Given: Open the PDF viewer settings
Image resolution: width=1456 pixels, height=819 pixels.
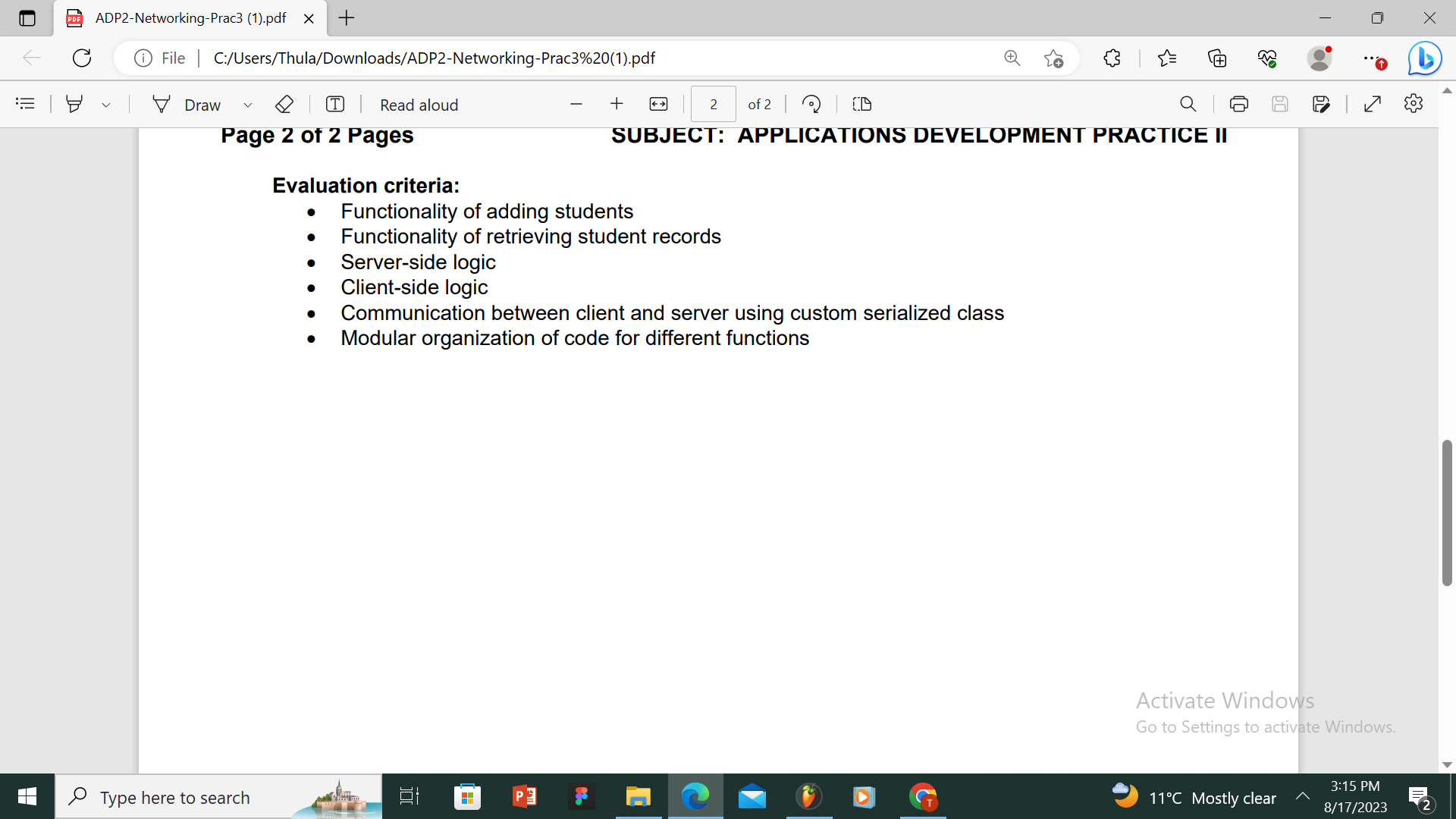Looking at the screenshot, I should pos(1414,104).
